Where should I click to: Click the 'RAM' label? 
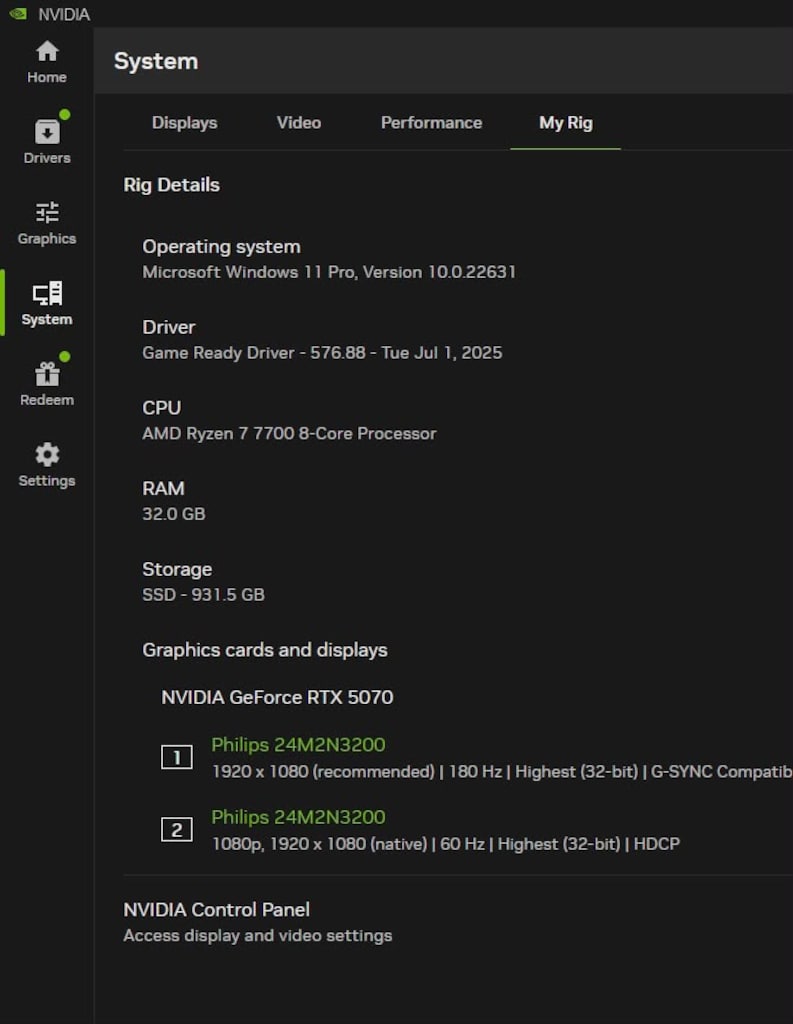(x=163, y=488)
